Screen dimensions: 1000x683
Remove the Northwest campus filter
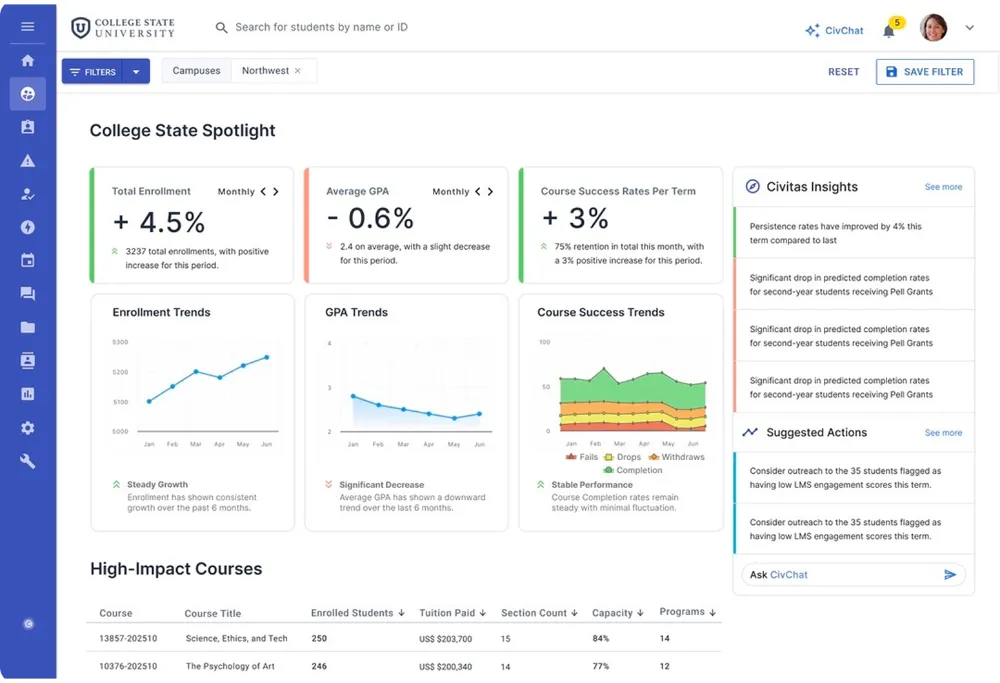tap(297, 71)
